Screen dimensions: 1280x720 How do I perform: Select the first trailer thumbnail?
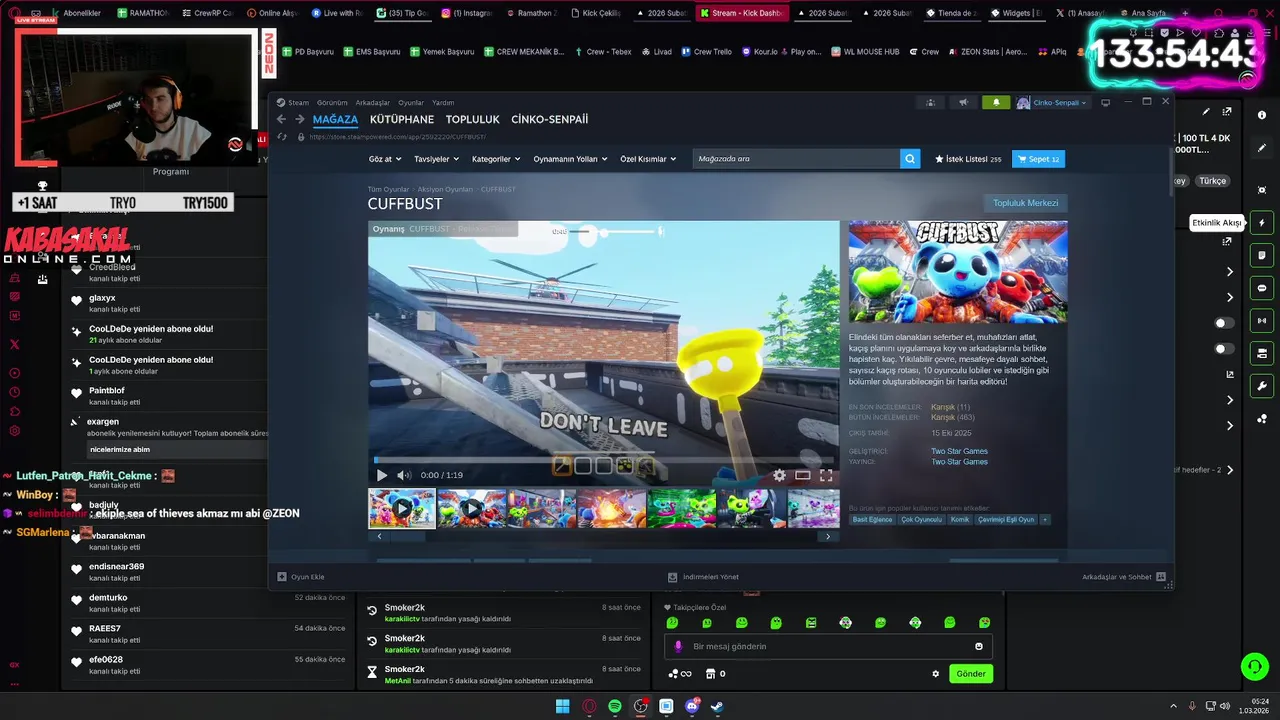[x=402, y=508]
